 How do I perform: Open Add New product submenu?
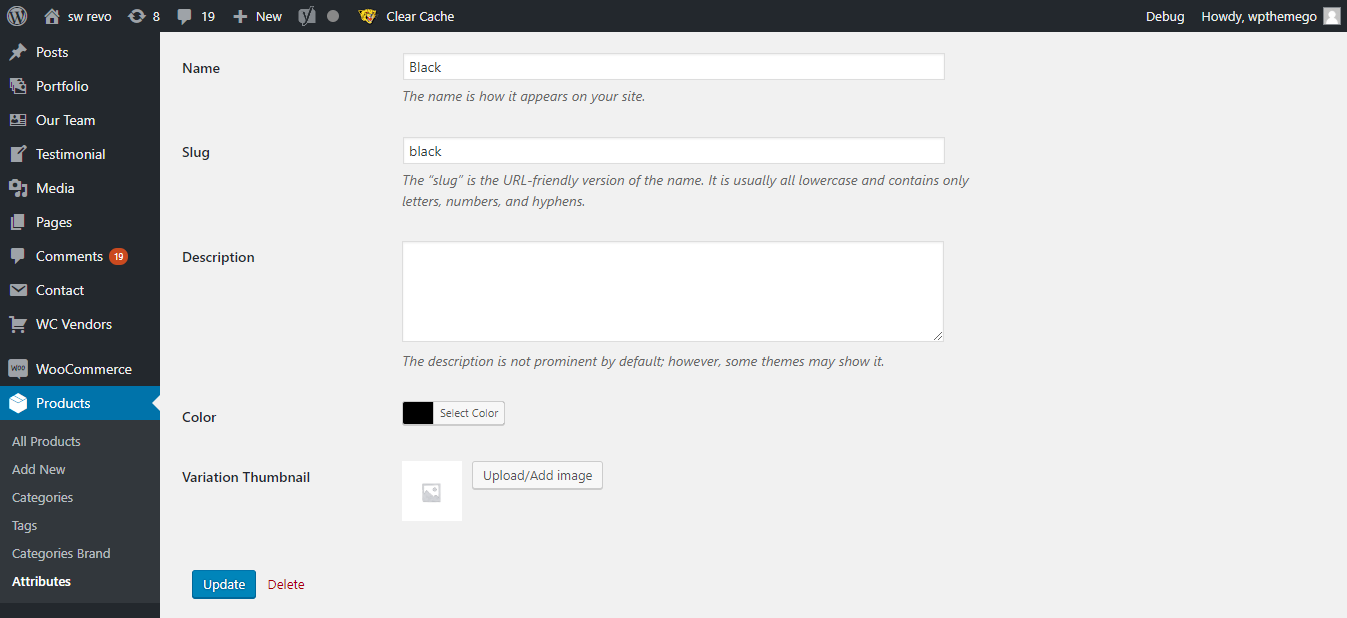coord(39,469)
